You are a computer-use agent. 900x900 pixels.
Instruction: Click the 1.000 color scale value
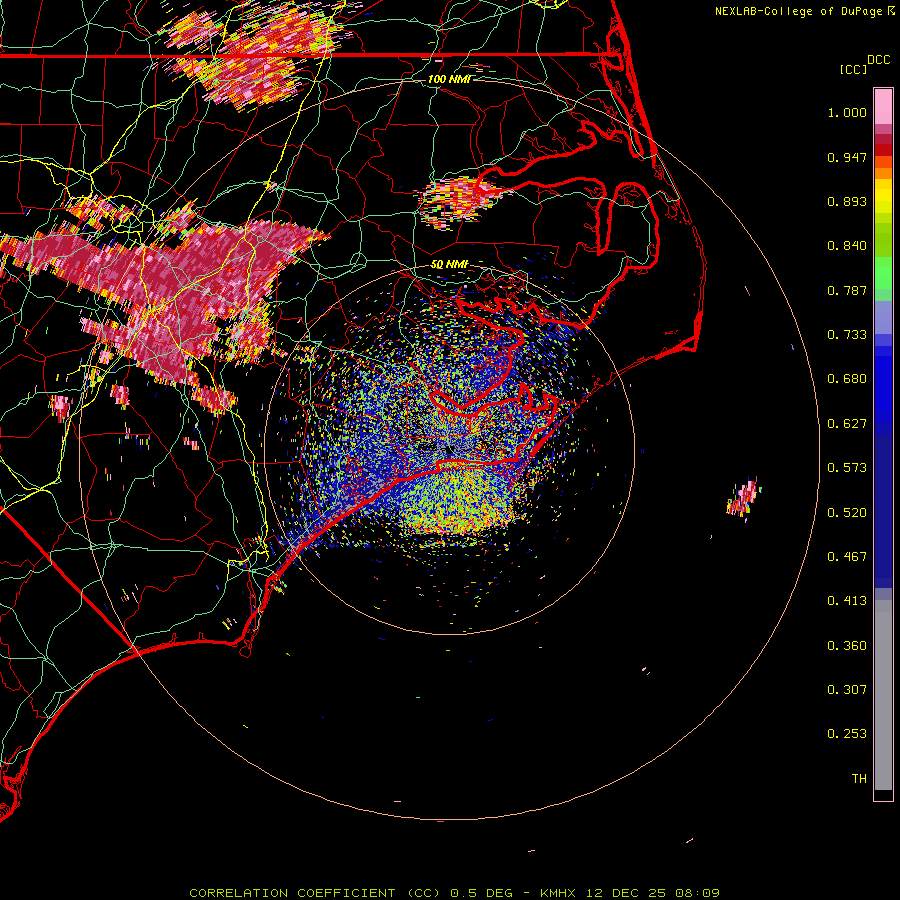pyautogui.click(x=847, y=112)
